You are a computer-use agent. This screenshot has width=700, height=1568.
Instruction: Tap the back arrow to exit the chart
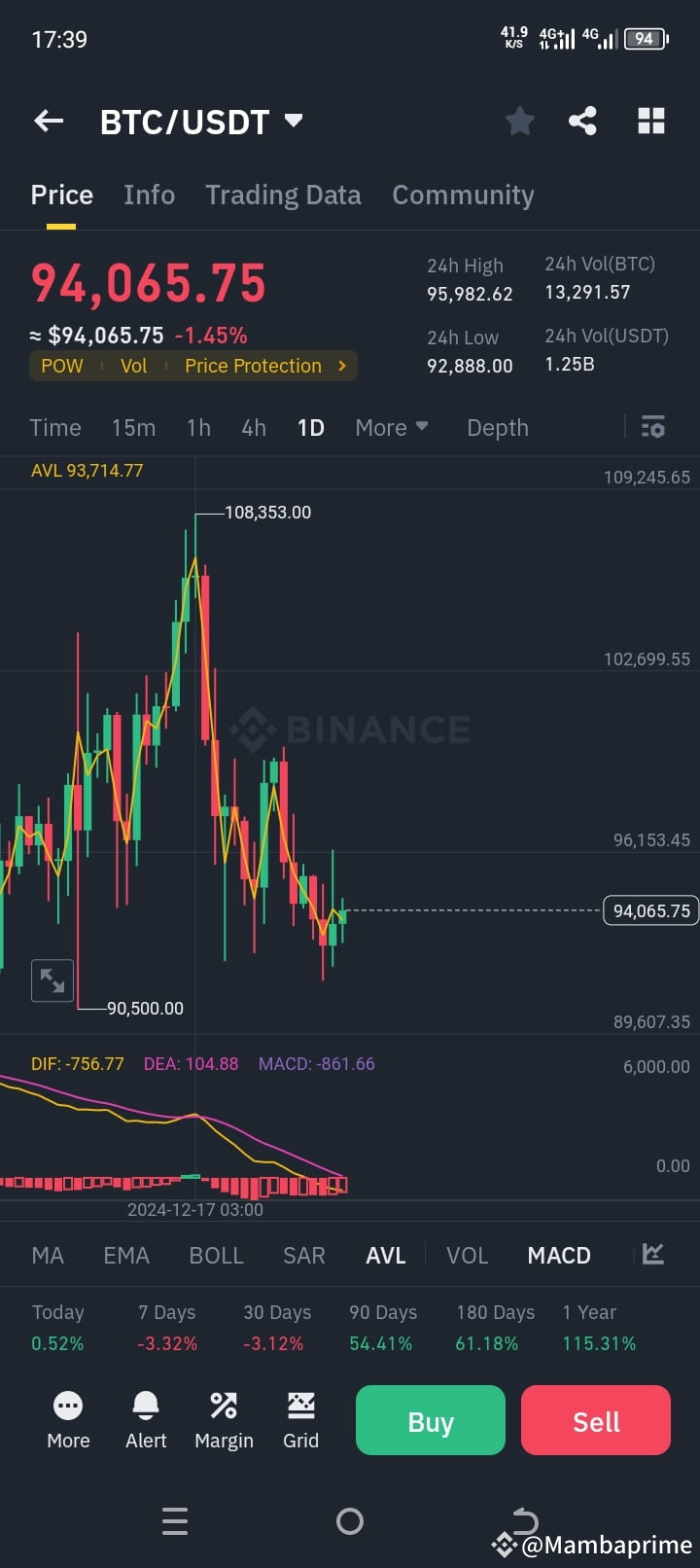click(48, 121)
